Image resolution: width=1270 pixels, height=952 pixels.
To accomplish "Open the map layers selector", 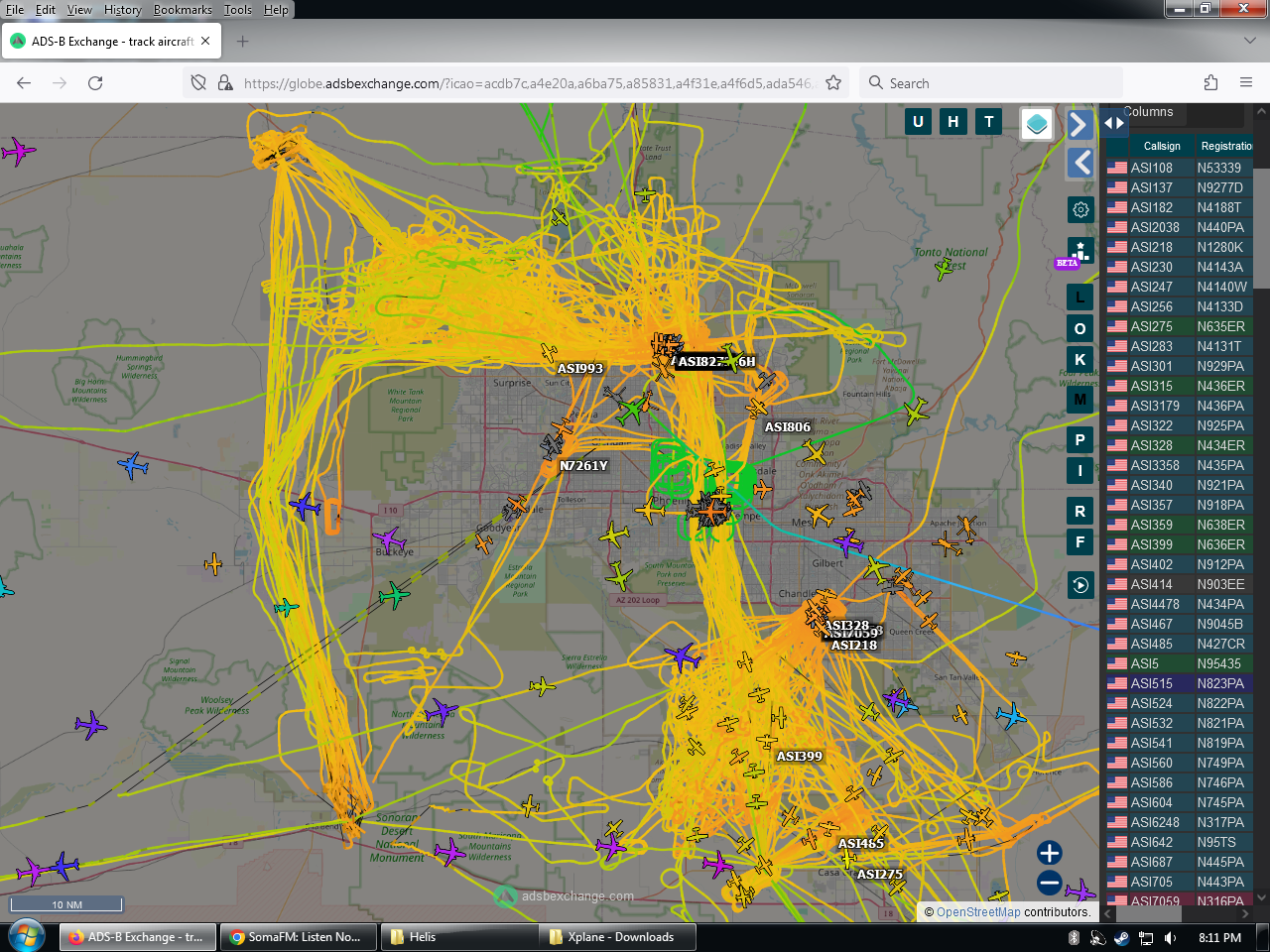I will 1037,124.
